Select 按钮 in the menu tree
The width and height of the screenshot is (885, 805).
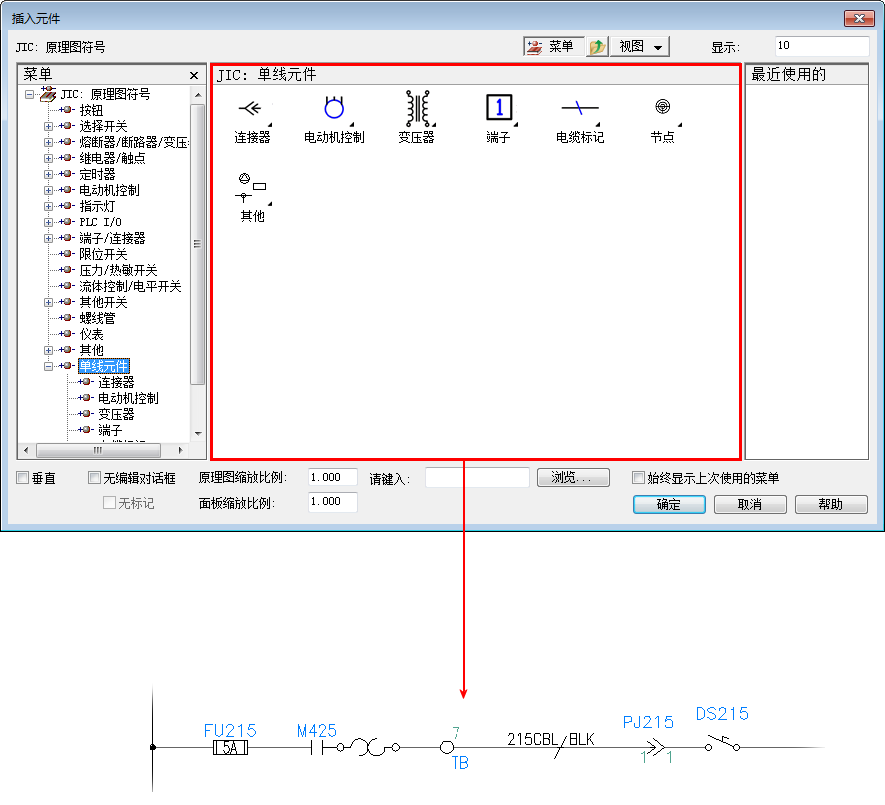pyautogui.click(x=91, y=111)
